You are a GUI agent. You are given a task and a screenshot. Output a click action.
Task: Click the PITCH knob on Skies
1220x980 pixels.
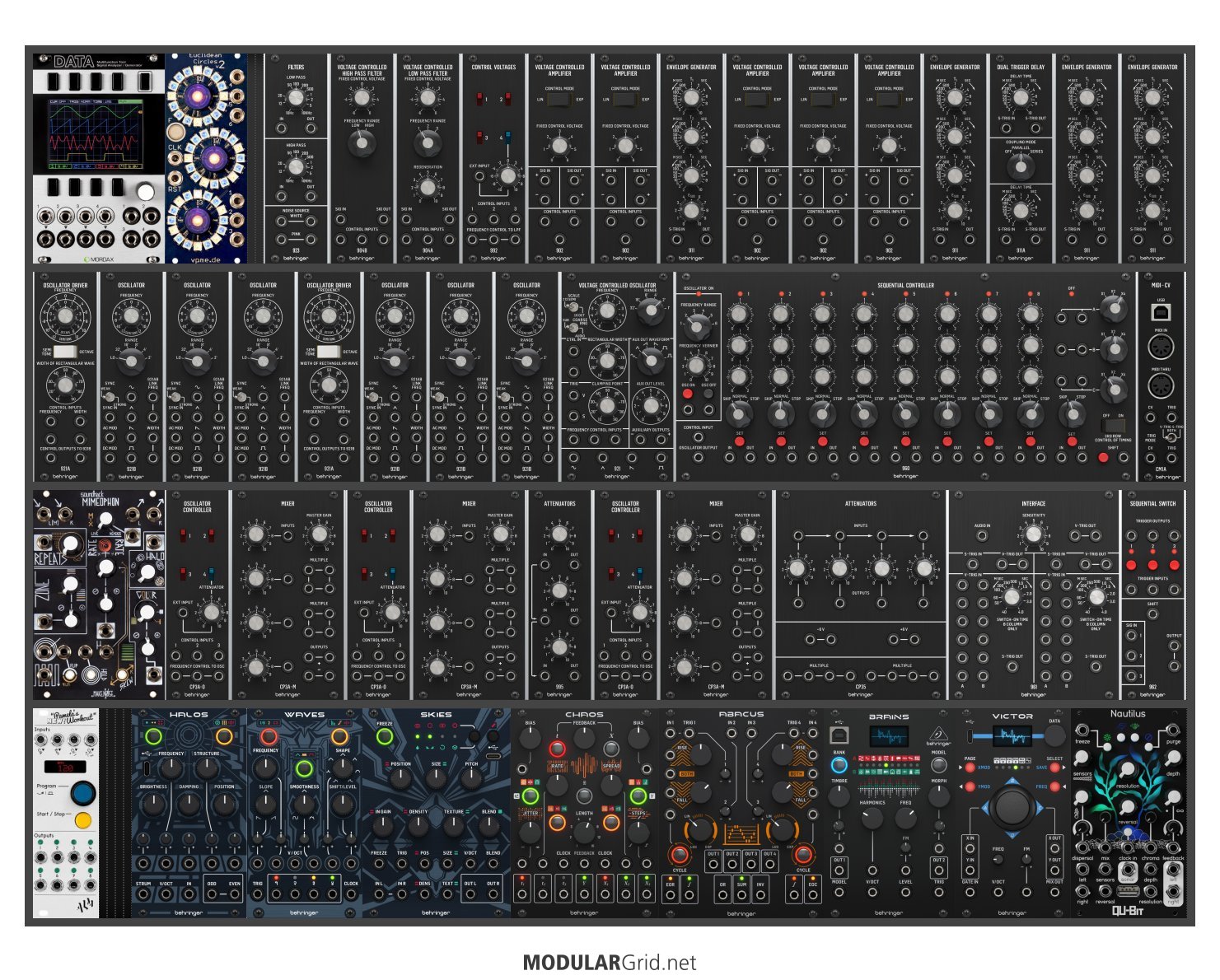click(471, 779)
